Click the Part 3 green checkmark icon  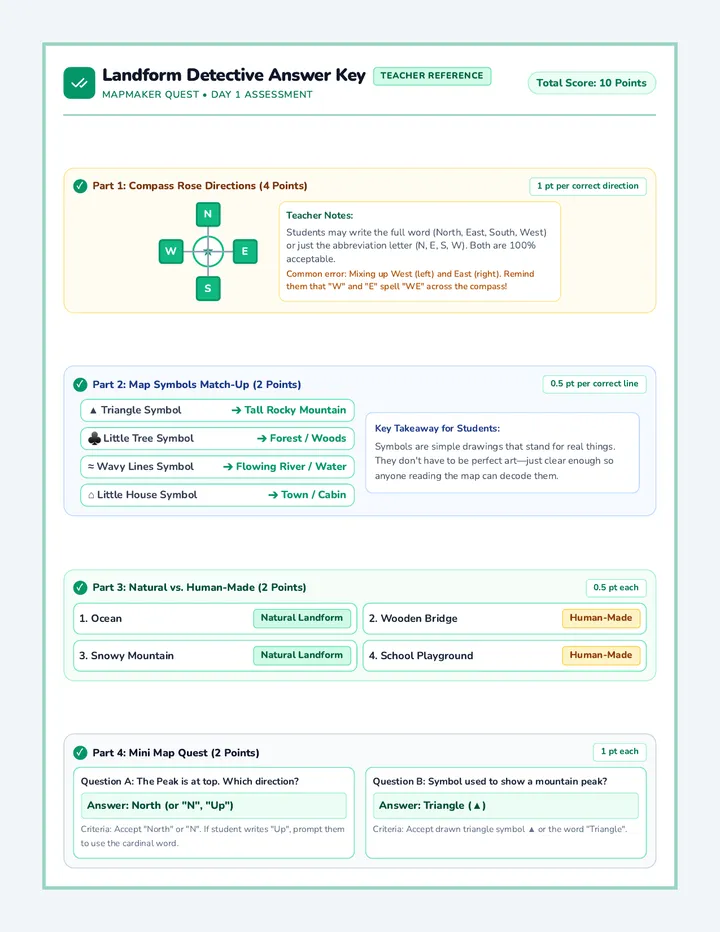coord(80,588)
